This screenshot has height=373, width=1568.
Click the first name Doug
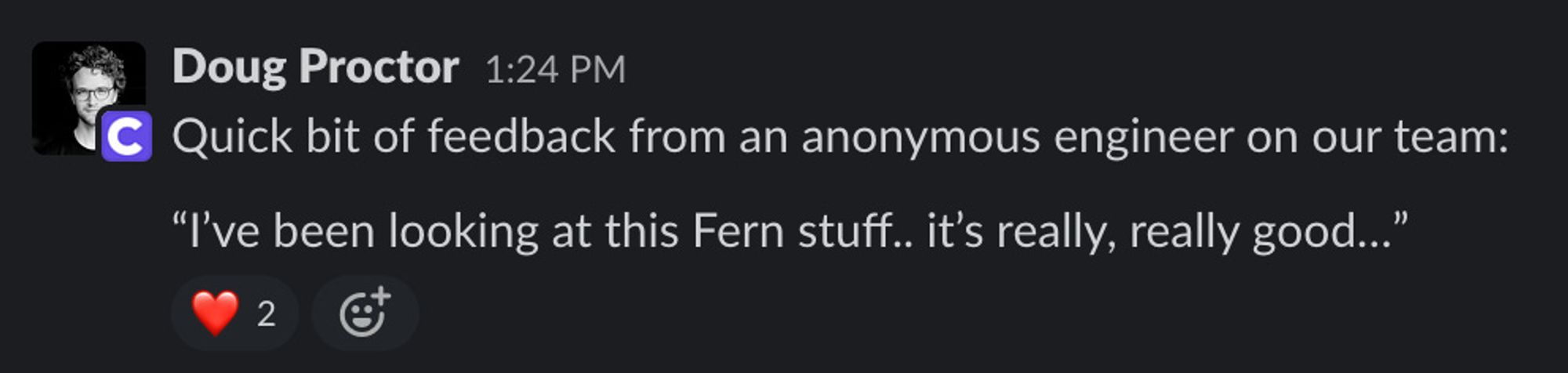pos(229,67)
